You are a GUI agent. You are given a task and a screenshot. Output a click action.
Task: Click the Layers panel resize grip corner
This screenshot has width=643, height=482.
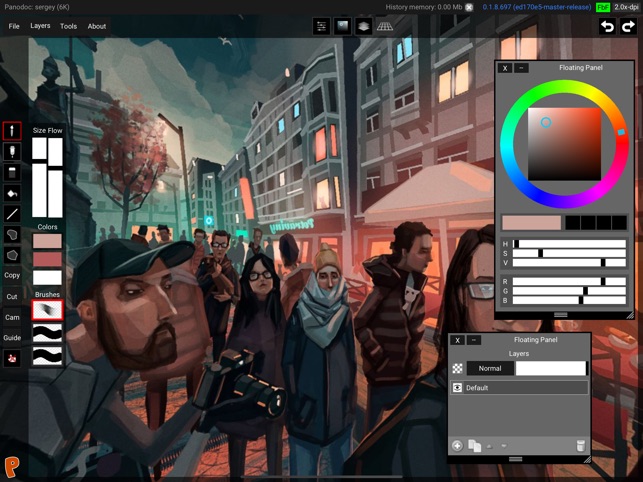(x=587, y=460)
